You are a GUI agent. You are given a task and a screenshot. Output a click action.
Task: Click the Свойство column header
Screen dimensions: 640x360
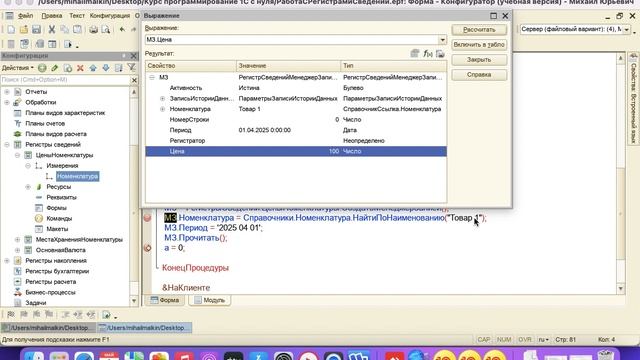pyautogui.click(x=191, y=66)
